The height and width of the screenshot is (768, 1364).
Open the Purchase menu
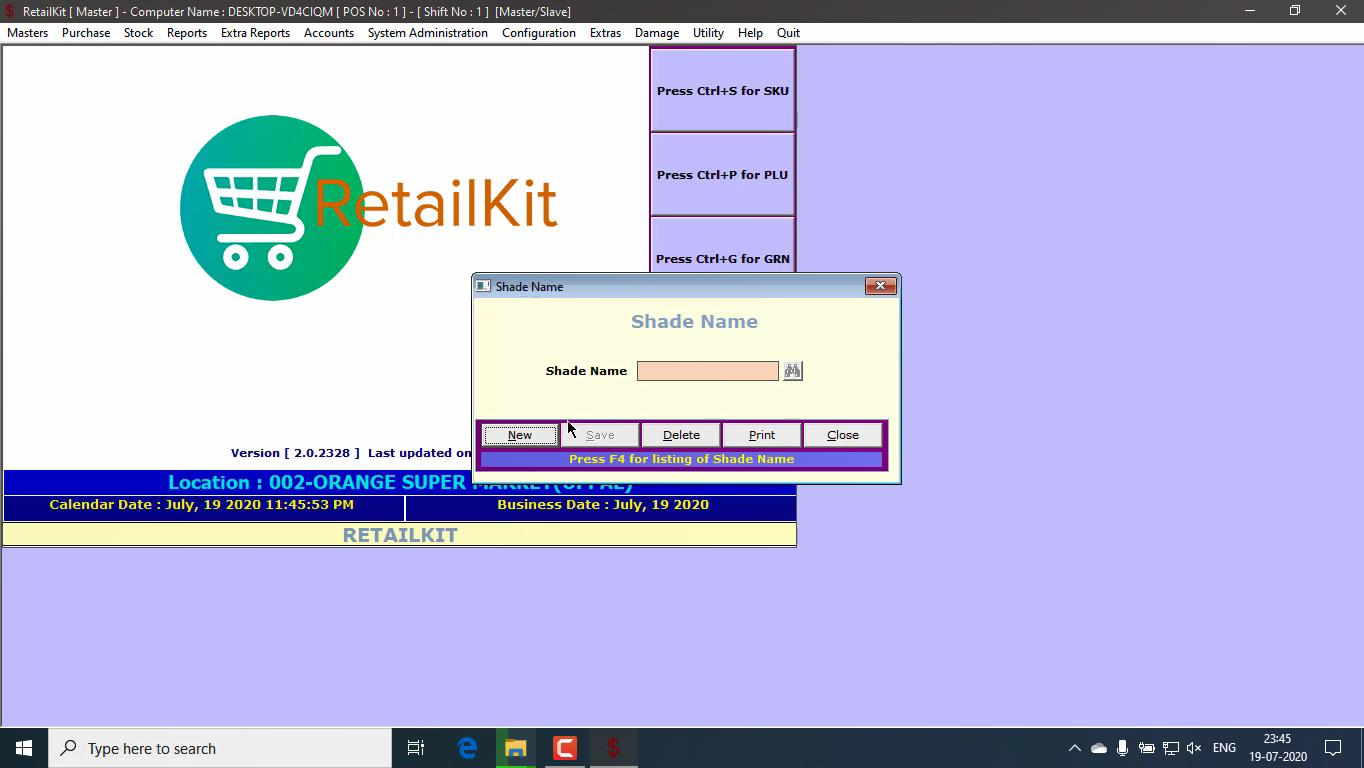[86, 33]
